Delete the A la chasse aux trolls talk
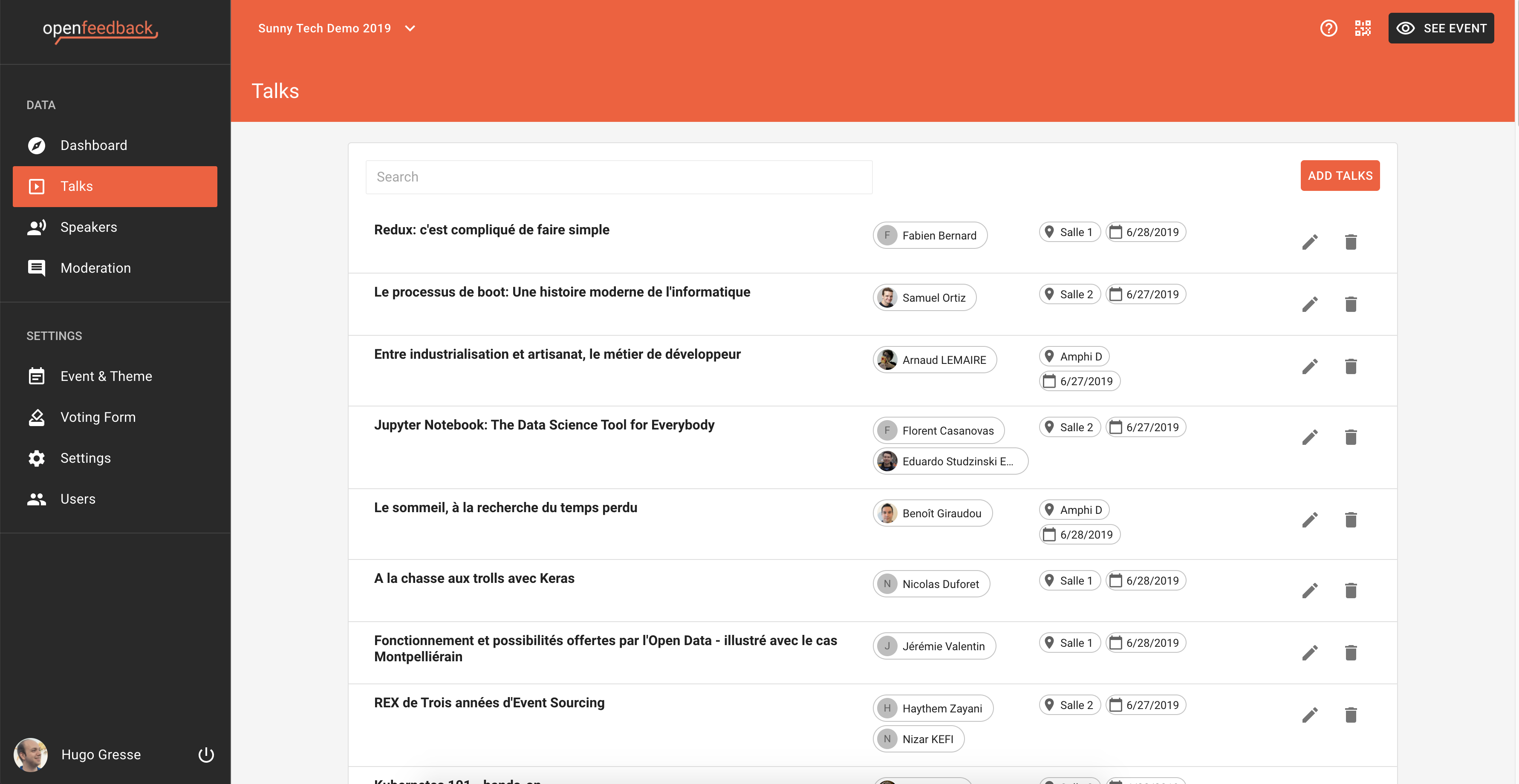The image size is (1519, 784). click(1351, 591)
